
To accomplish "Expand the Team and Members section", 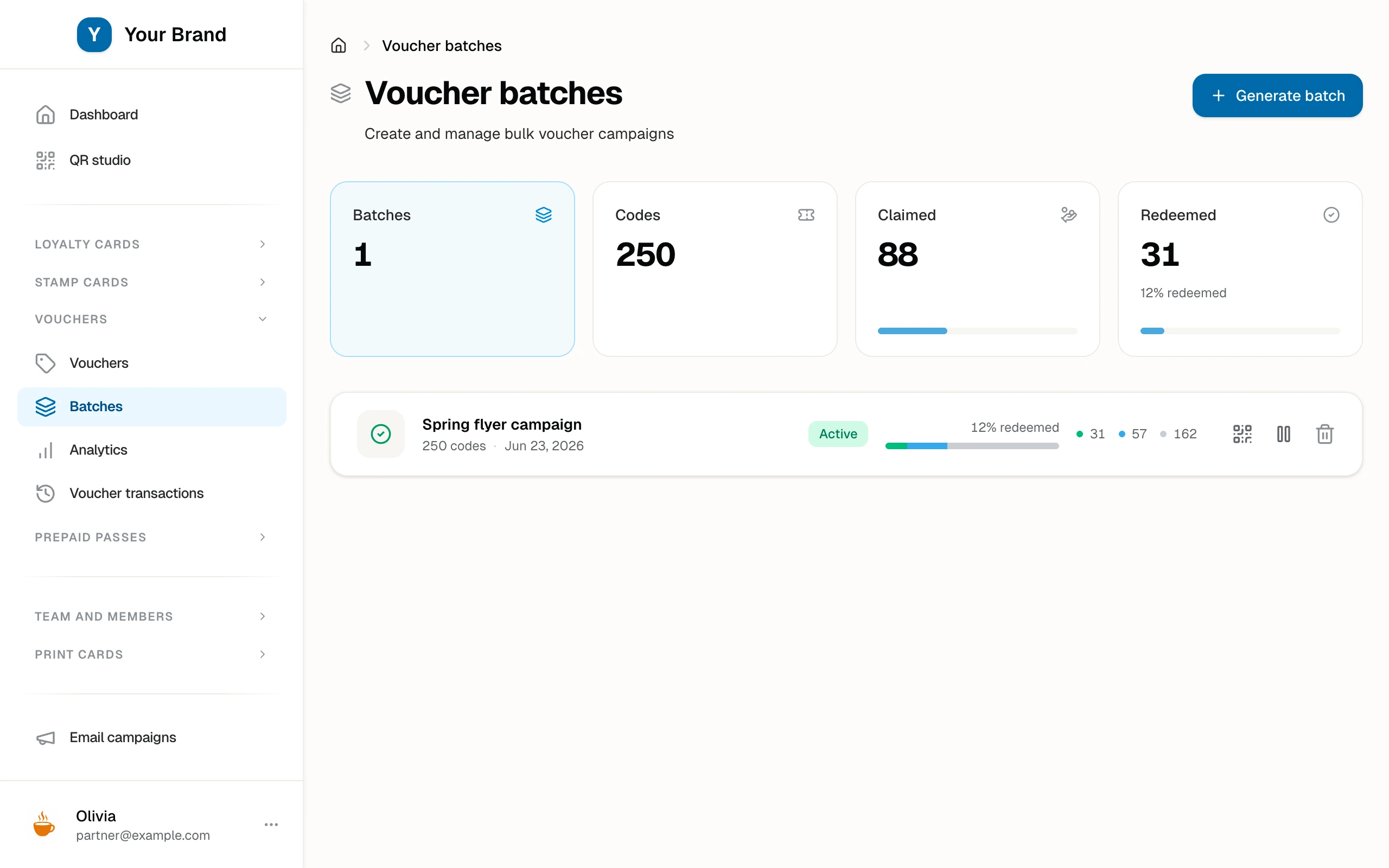I will [x=151, y=617].
